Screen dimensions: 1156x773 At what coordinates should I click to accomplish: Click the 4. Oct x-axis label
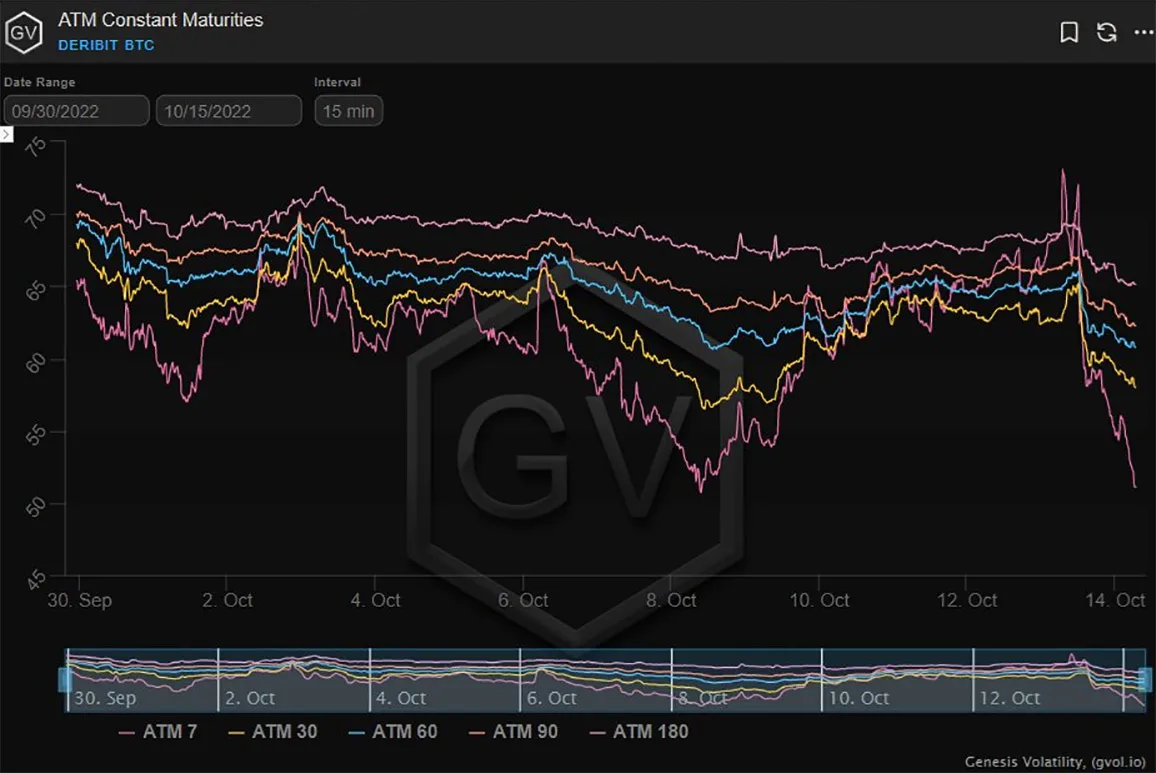tap(375, 600)
